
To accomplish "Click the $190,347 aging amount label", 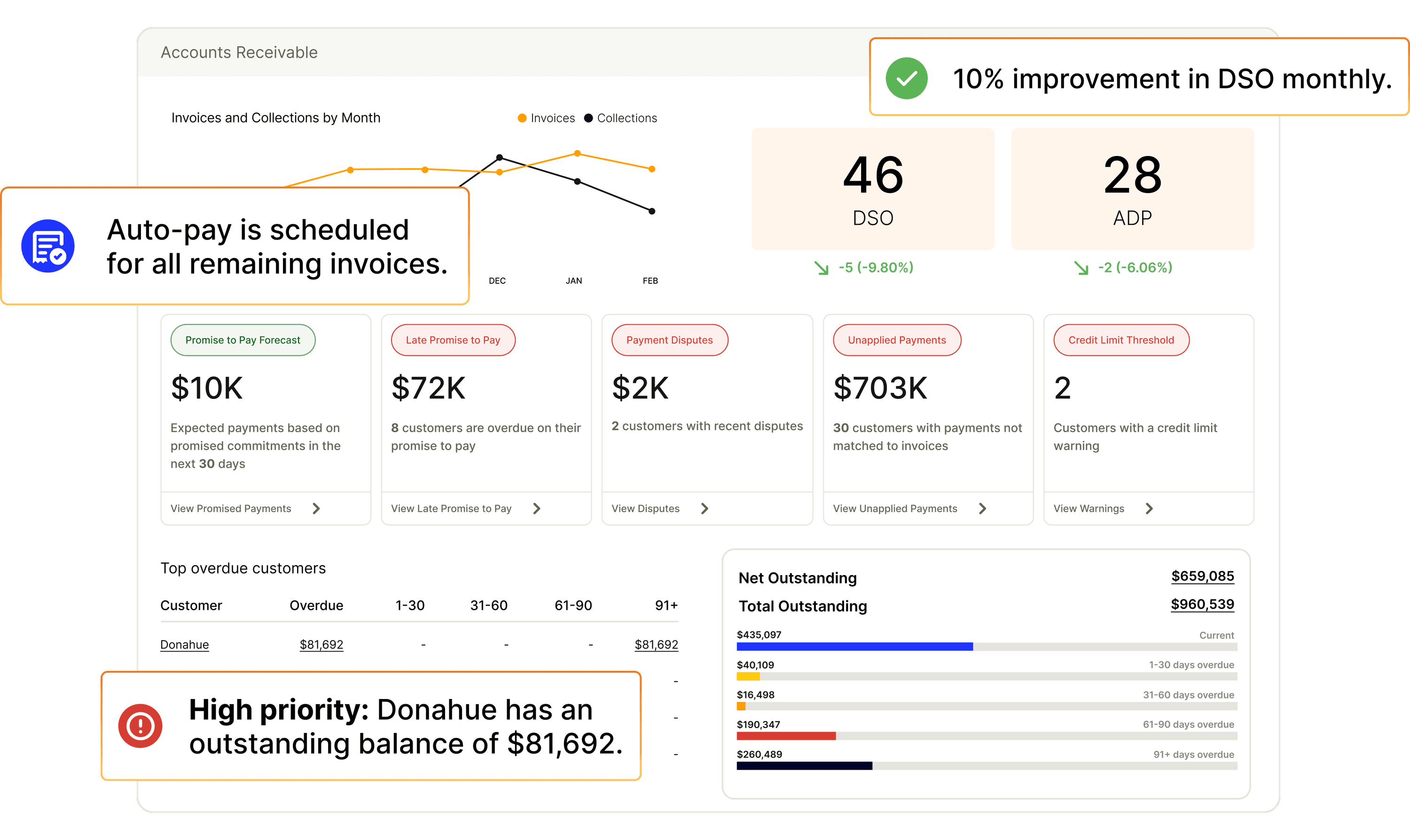I will click(758, 724).
